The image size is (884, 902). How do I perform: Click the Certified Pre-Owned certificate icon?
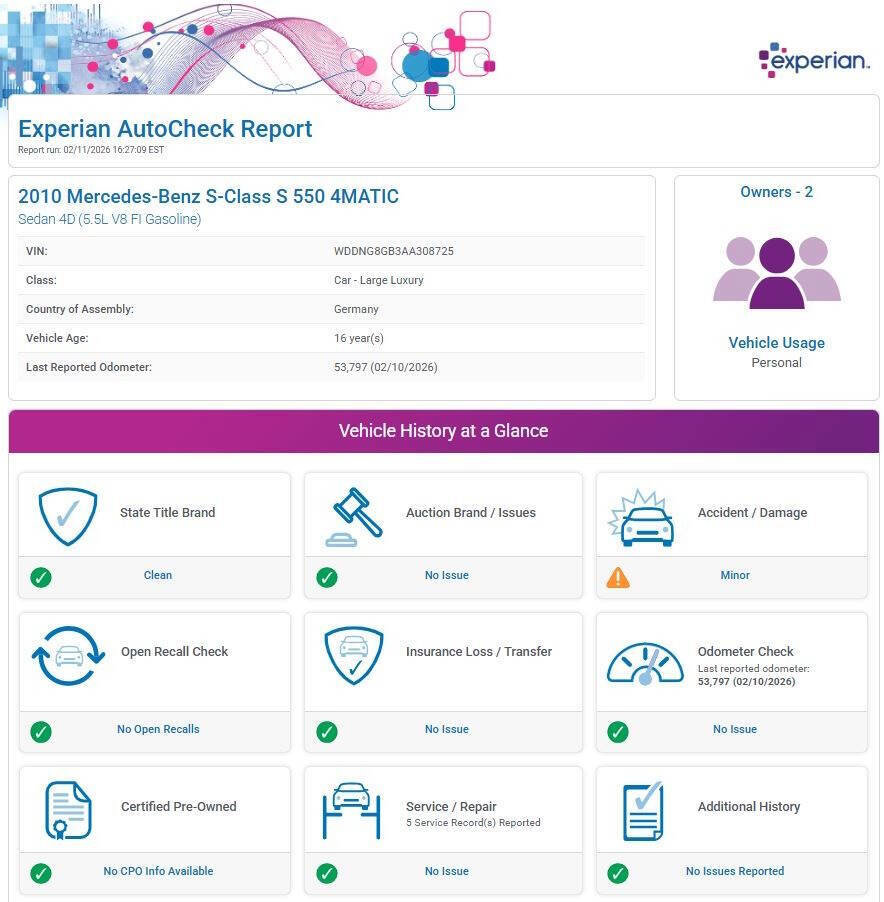(68, 810)
